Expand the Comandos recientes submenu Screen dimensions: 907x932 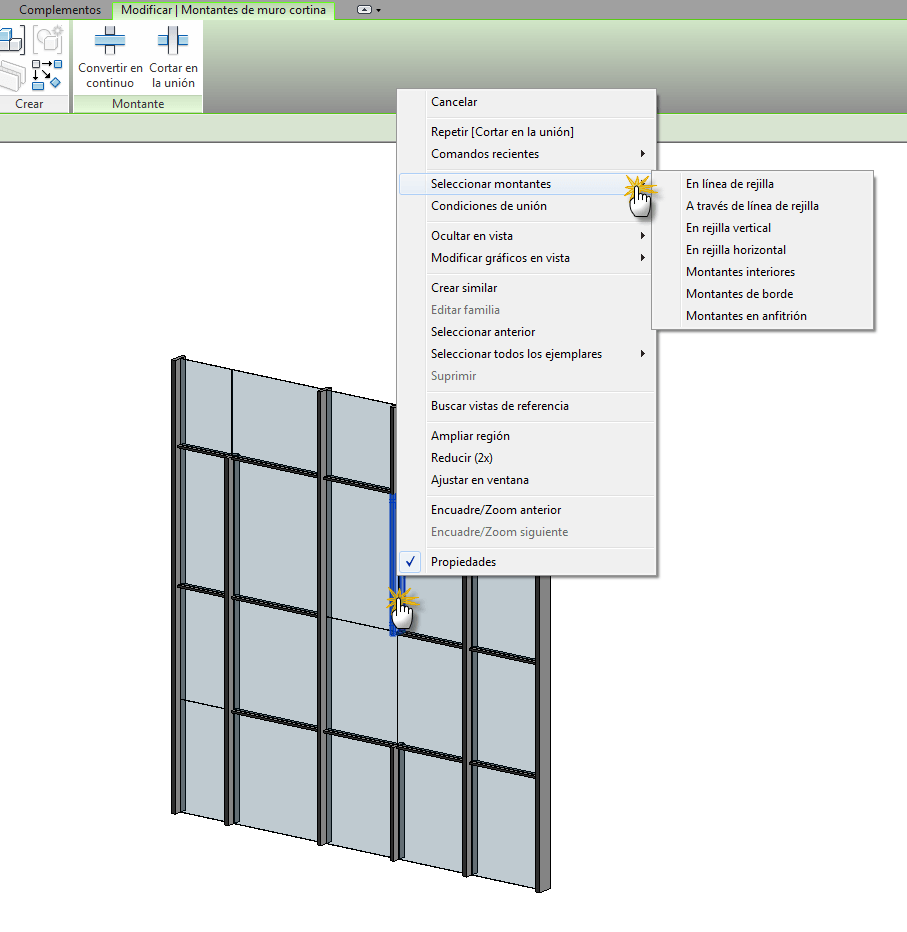[x=527, y=153]
